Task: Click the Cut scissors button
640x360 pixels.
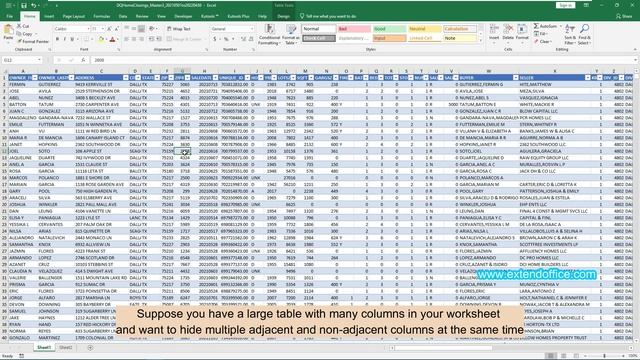Action: 23,26
